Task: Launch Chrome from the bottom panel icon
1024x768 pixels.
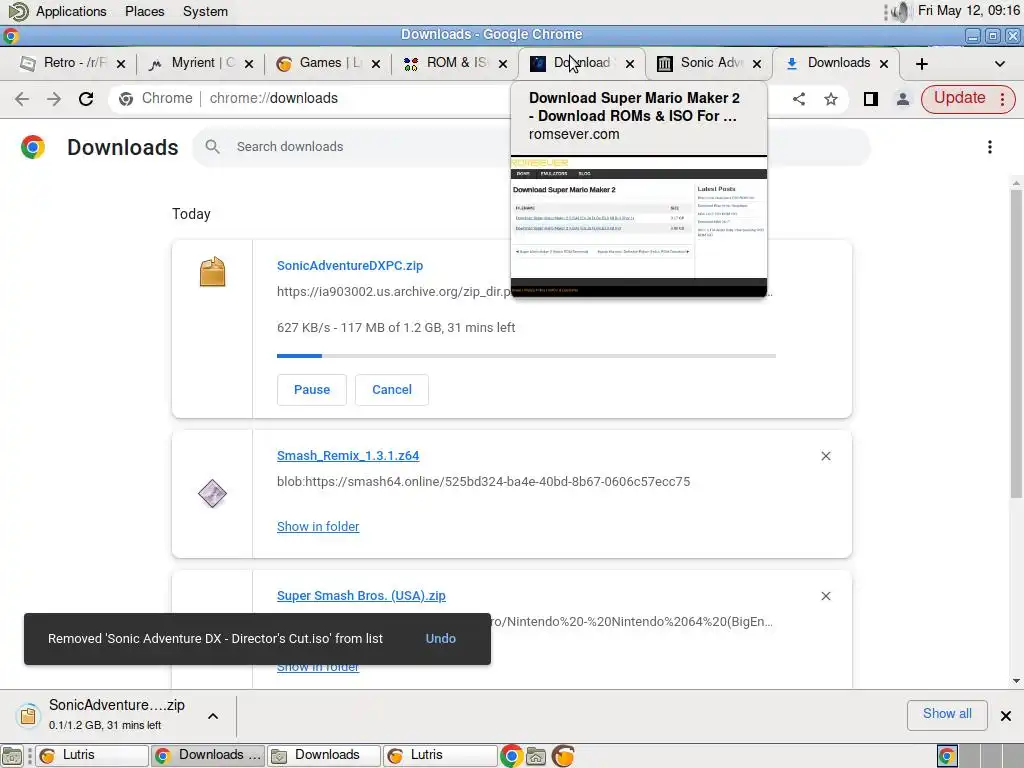Action: point(511,756)
